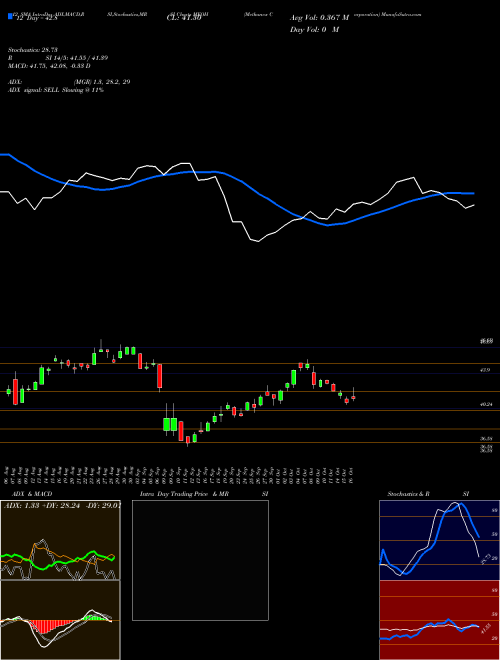500x660 pixels.
Task: Click the lowest candlestick near 36.58
Action: coord(188,440)
